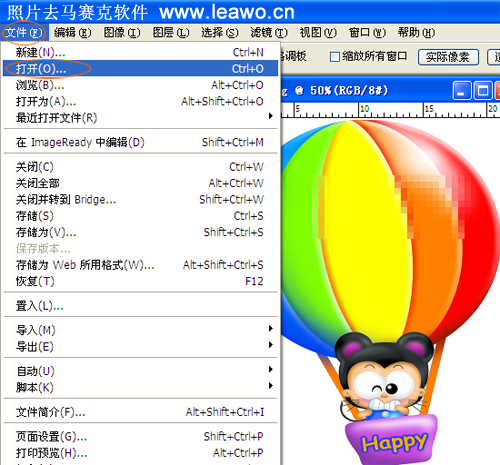Choose 关闭并转到 Bridge...
500x465 pixels.
coord(140,199)
